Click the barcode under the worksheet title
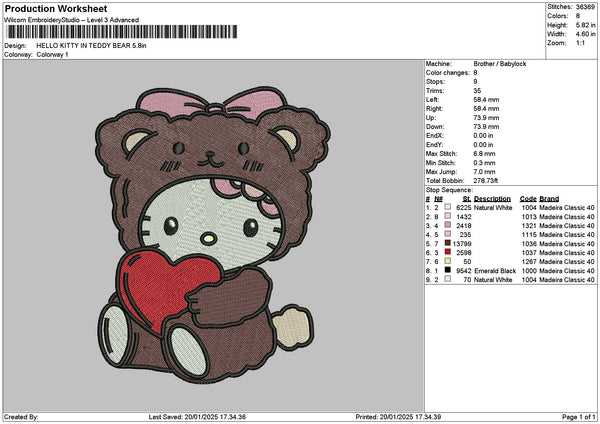 122,32
